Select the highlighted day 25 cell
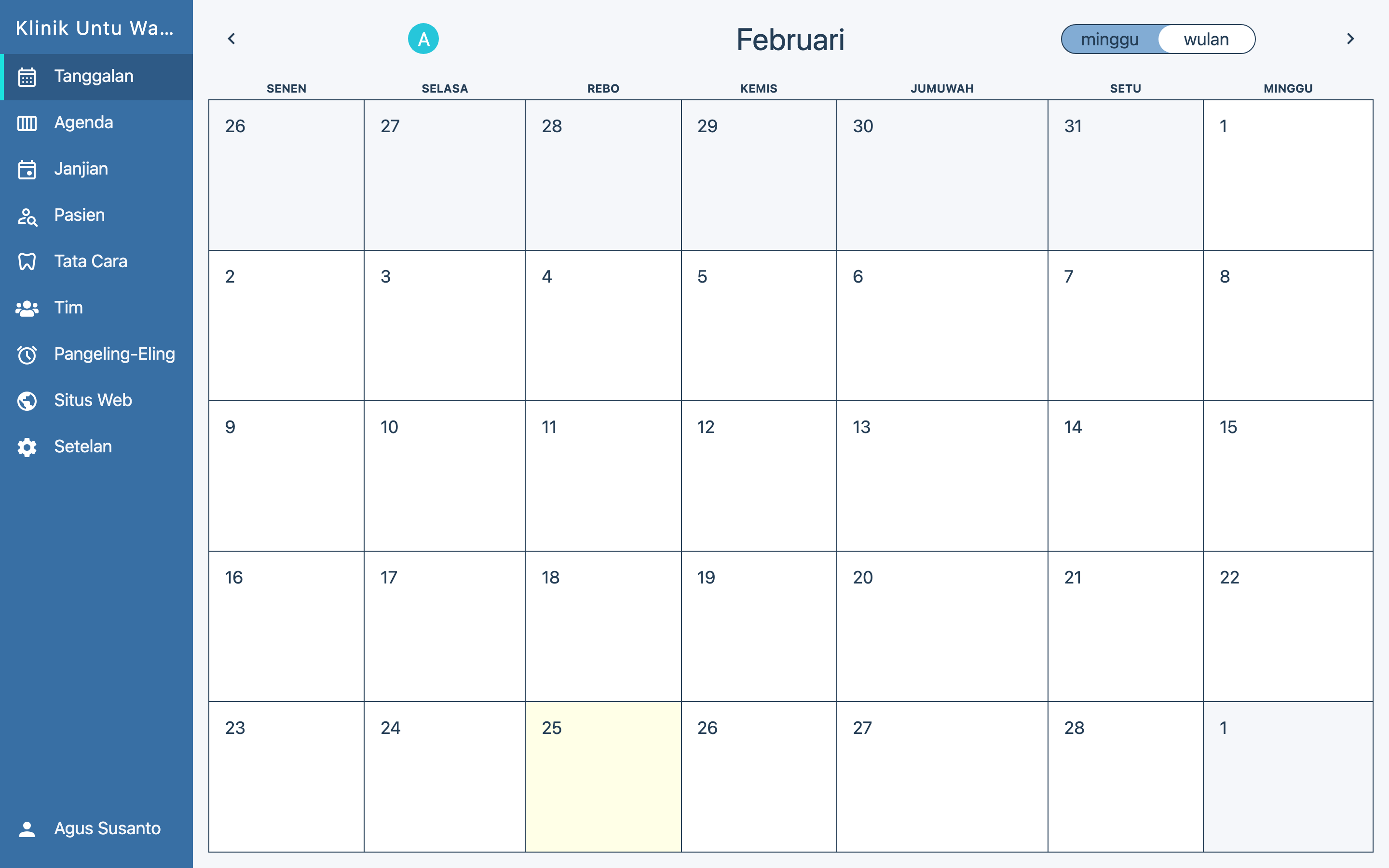1389x868 pixels. [x=603, y=776]
